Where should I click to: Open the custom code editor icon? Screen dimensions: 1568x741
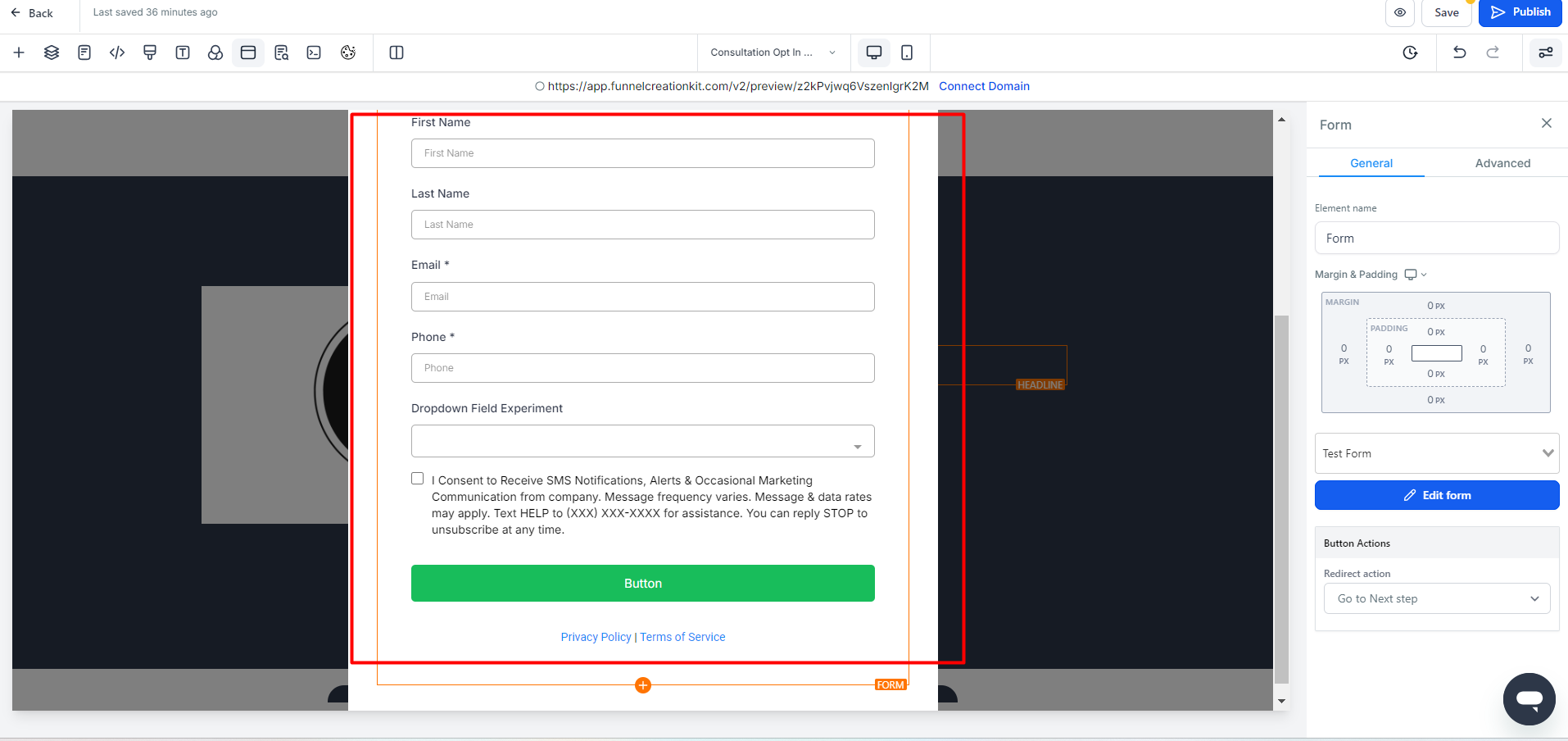117,52
